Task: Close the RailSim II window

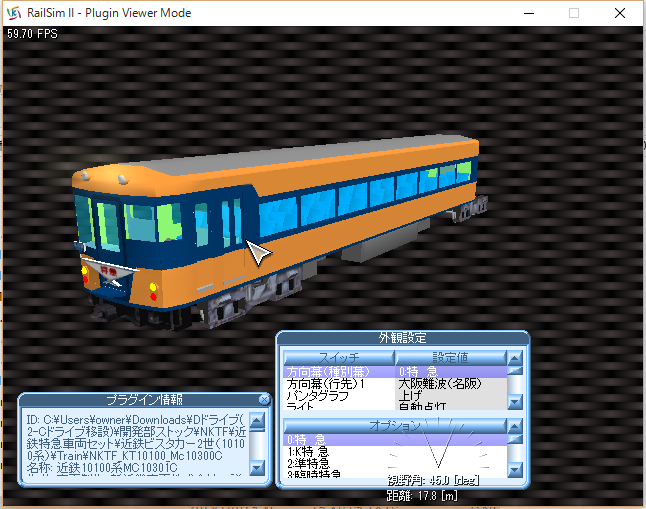Action: (620, 13)
